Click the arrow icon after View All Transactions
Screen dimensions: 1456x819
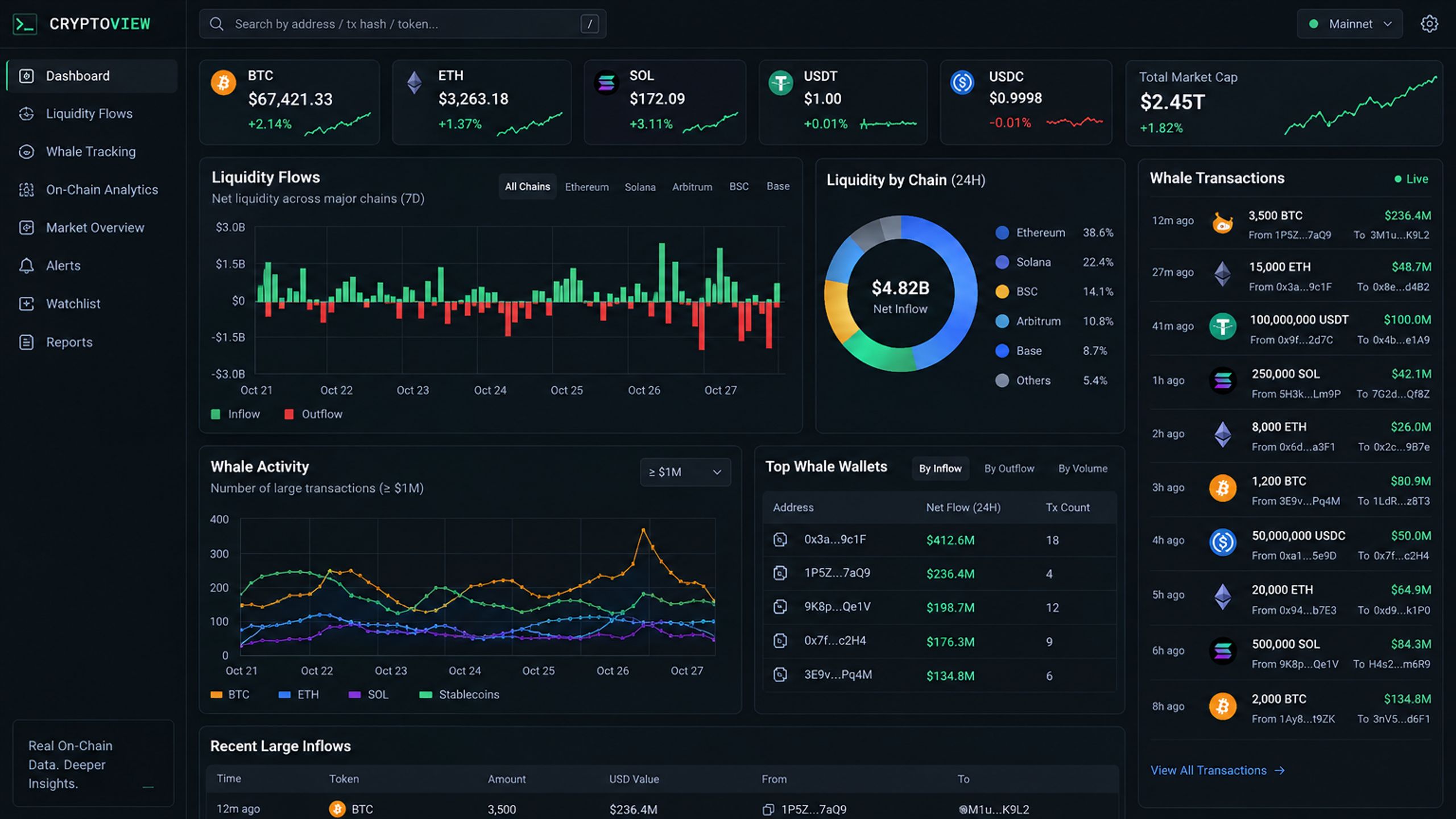click(1280, 771)
